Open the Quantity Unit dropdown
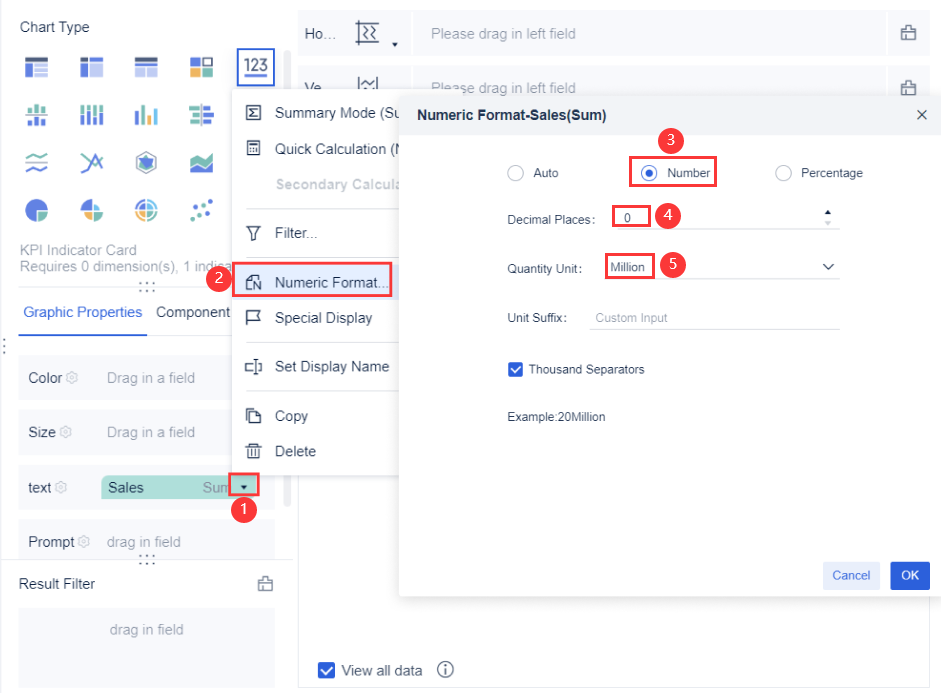 pyautogui.click(x=828, y=267)
